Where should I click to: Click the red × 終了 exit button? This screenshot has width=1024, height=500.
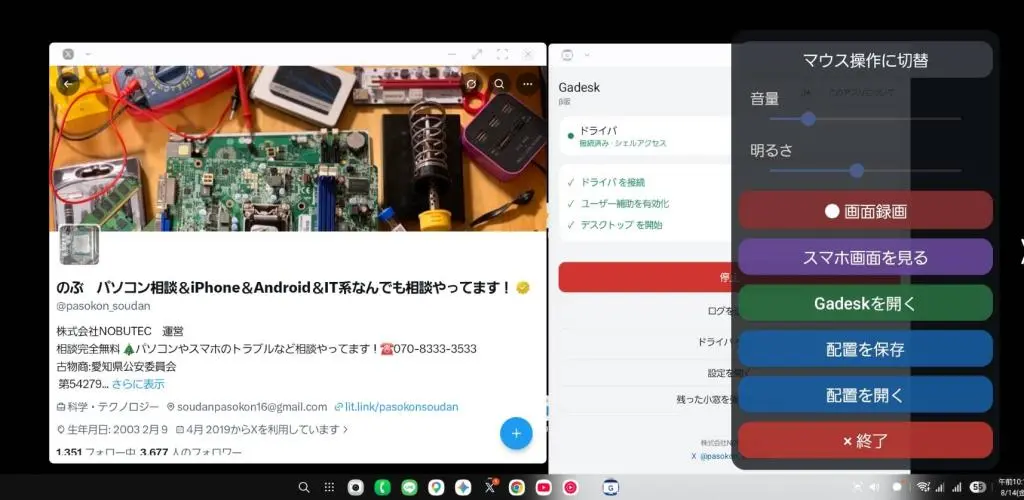[865, 441]
